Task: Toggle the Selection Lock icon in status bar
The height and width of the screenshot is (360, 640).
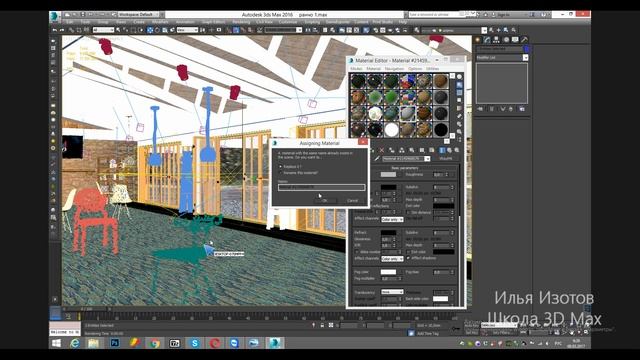Action: (322, 325)
